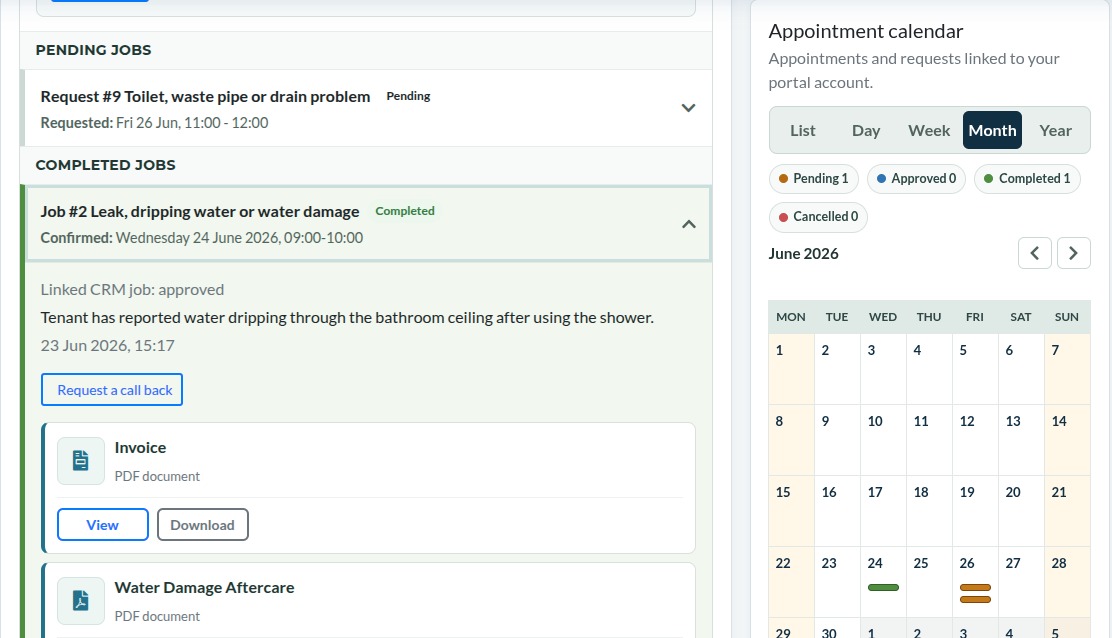Select June 23 calendar cell
The height and width of the screenshot is (638, 1112).
(x=838, y=581)
